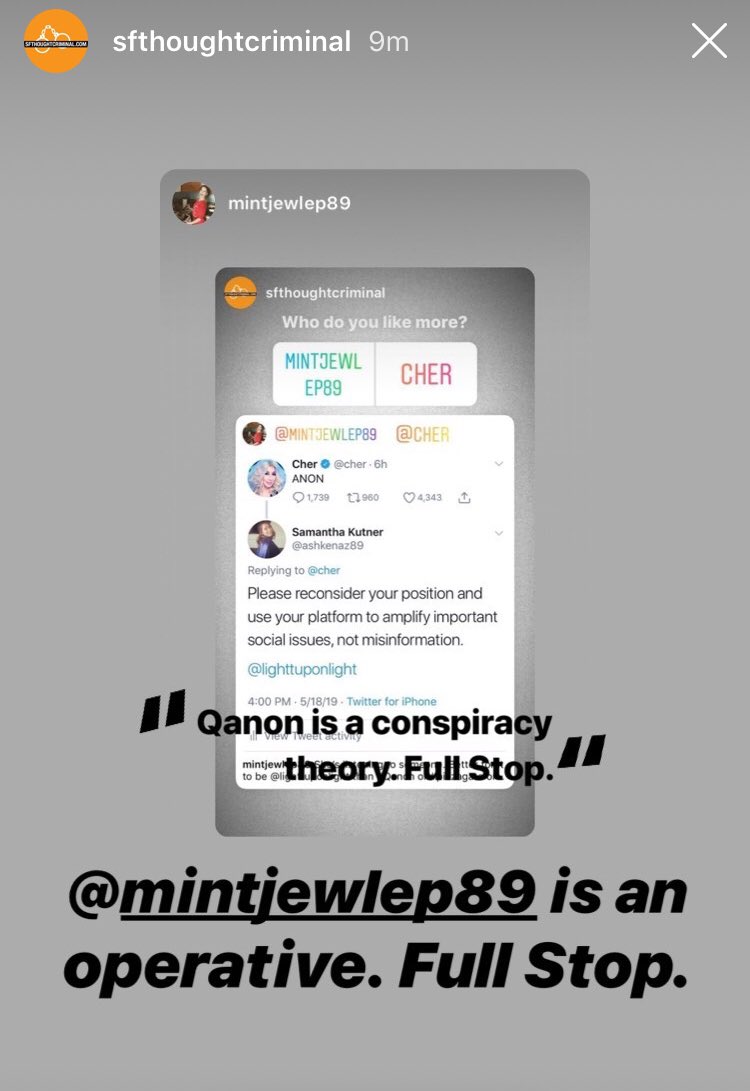The width and height of the screenshot is (750, 1091).
Task: Open the @cher reply mention link
Action: [324, 571]
